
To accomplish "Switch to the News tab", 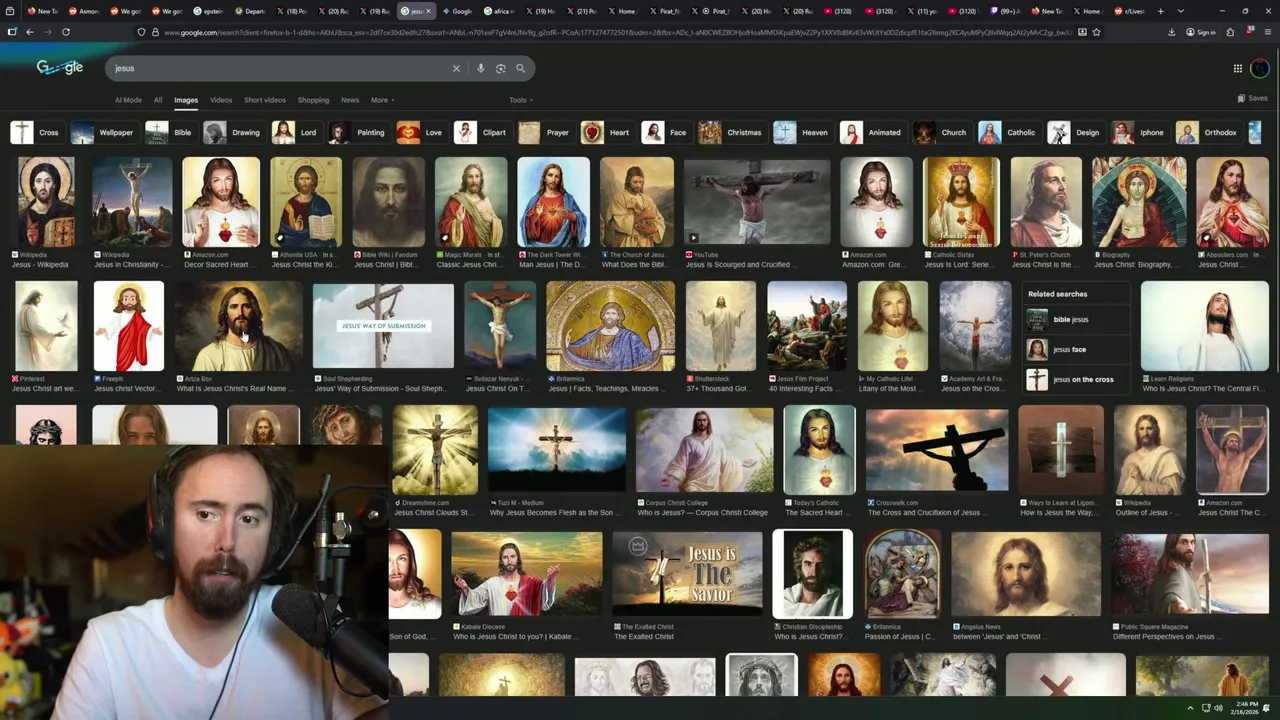I will pyautogui.click(x=350, y=100).
